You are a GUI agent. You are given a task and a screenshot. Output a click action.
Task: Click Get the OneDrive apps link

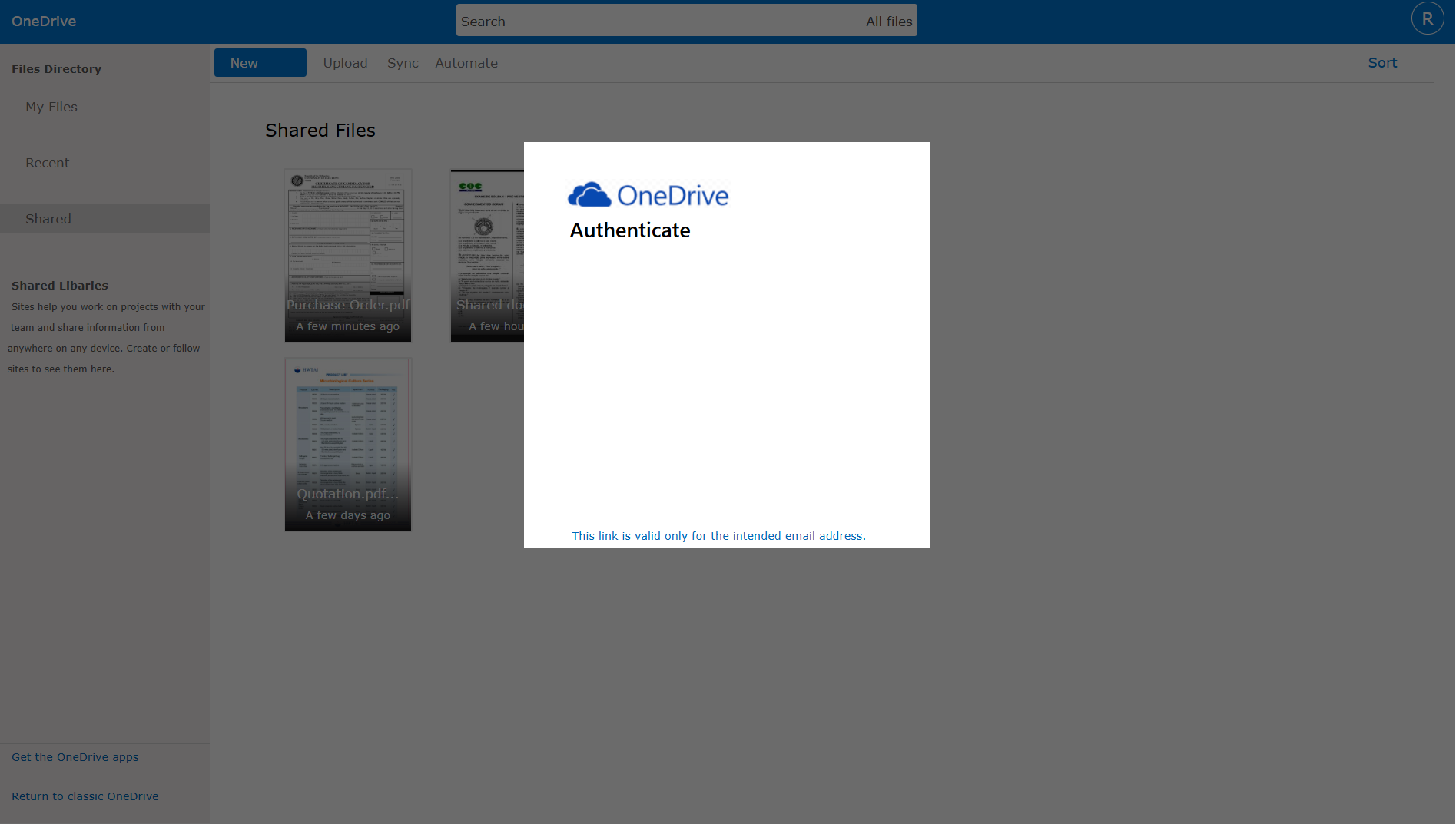pos(75,757)
